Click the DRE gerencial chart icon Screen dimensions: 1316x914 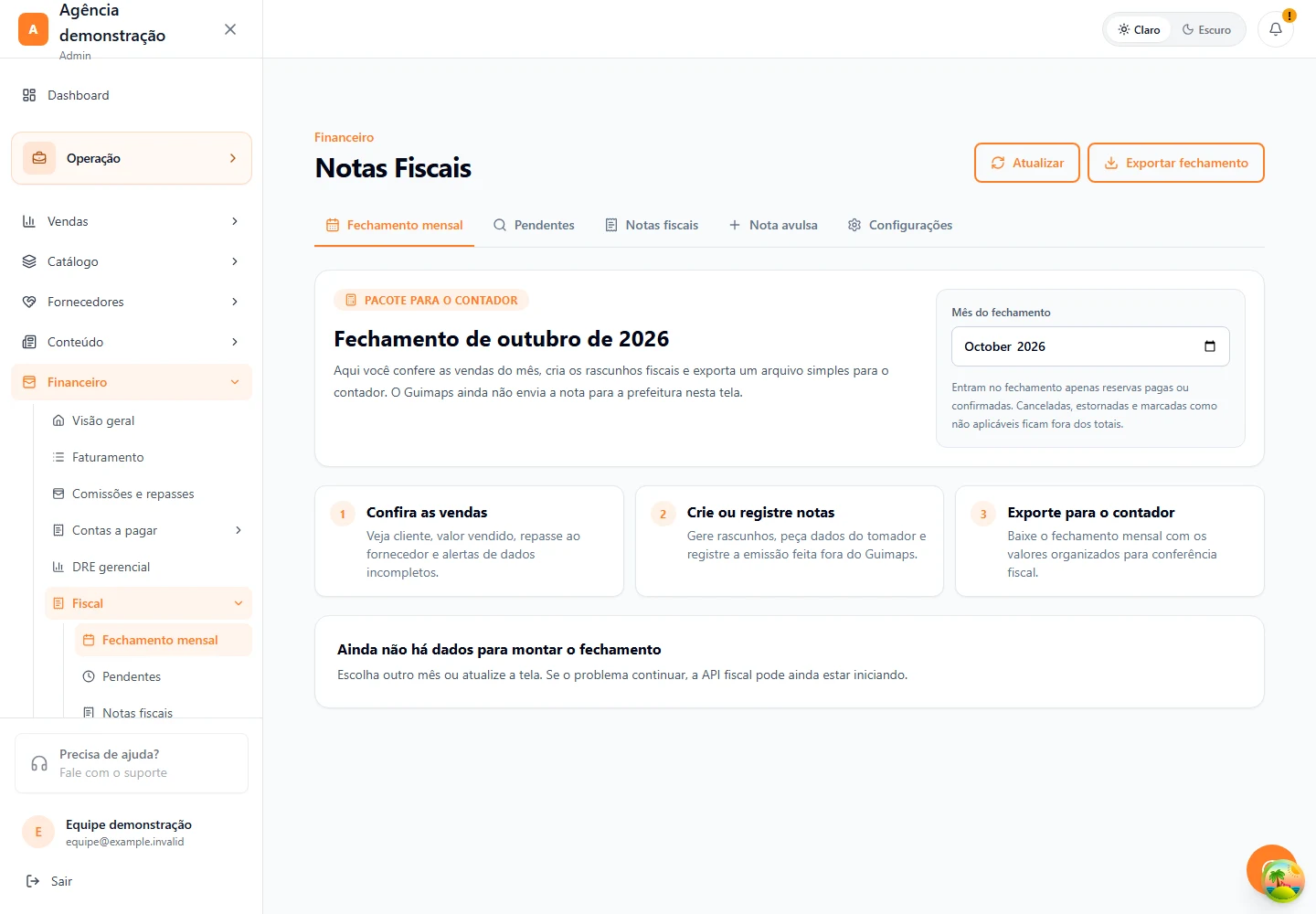tap(58, 567)
